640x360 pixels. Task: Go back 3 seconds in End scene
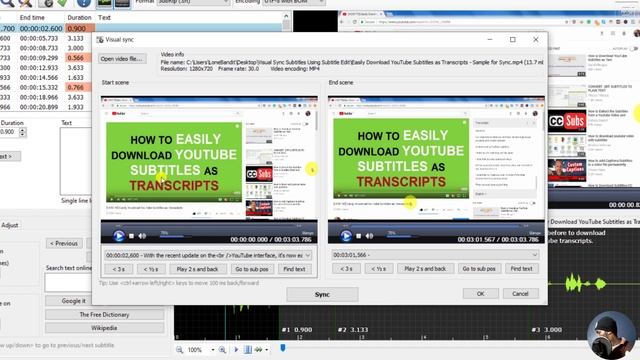pos(346,269)
